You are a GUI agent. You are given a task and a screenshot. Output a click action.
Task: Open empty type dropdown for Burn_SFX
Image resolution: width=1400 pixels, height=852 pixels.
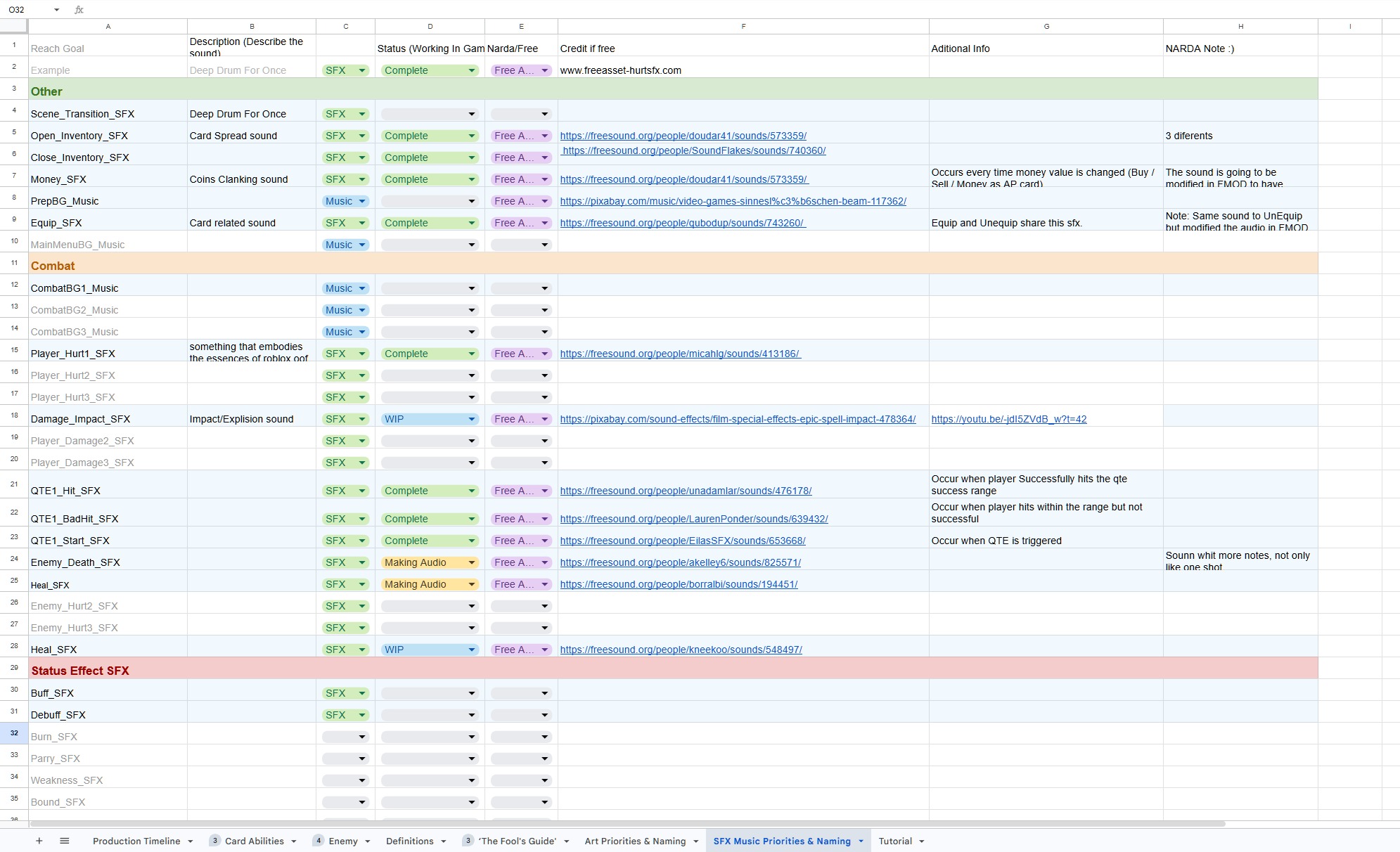[345, 737]
